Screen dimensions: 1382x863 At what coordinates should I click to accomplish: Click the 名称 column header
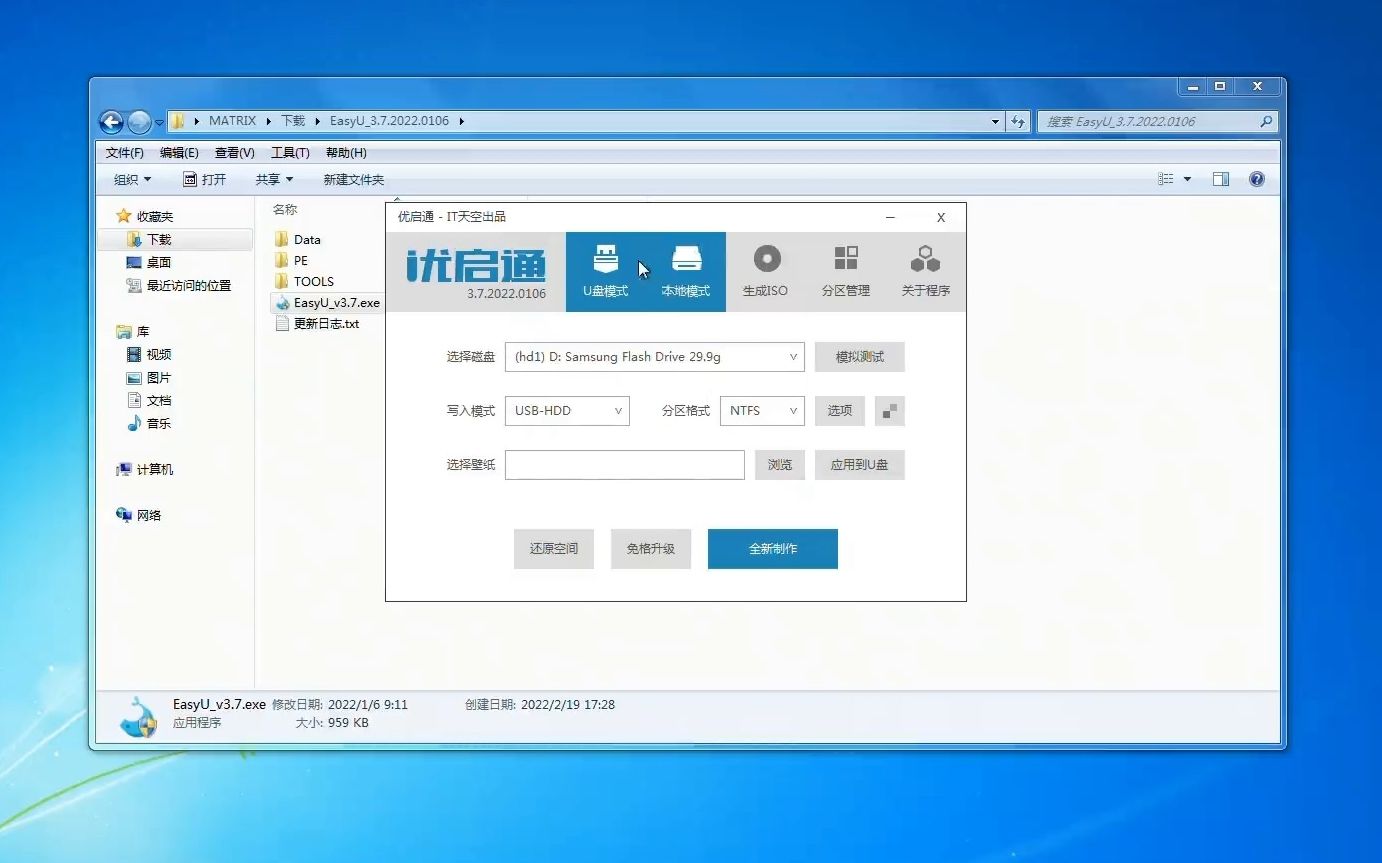tap(285, 210)
